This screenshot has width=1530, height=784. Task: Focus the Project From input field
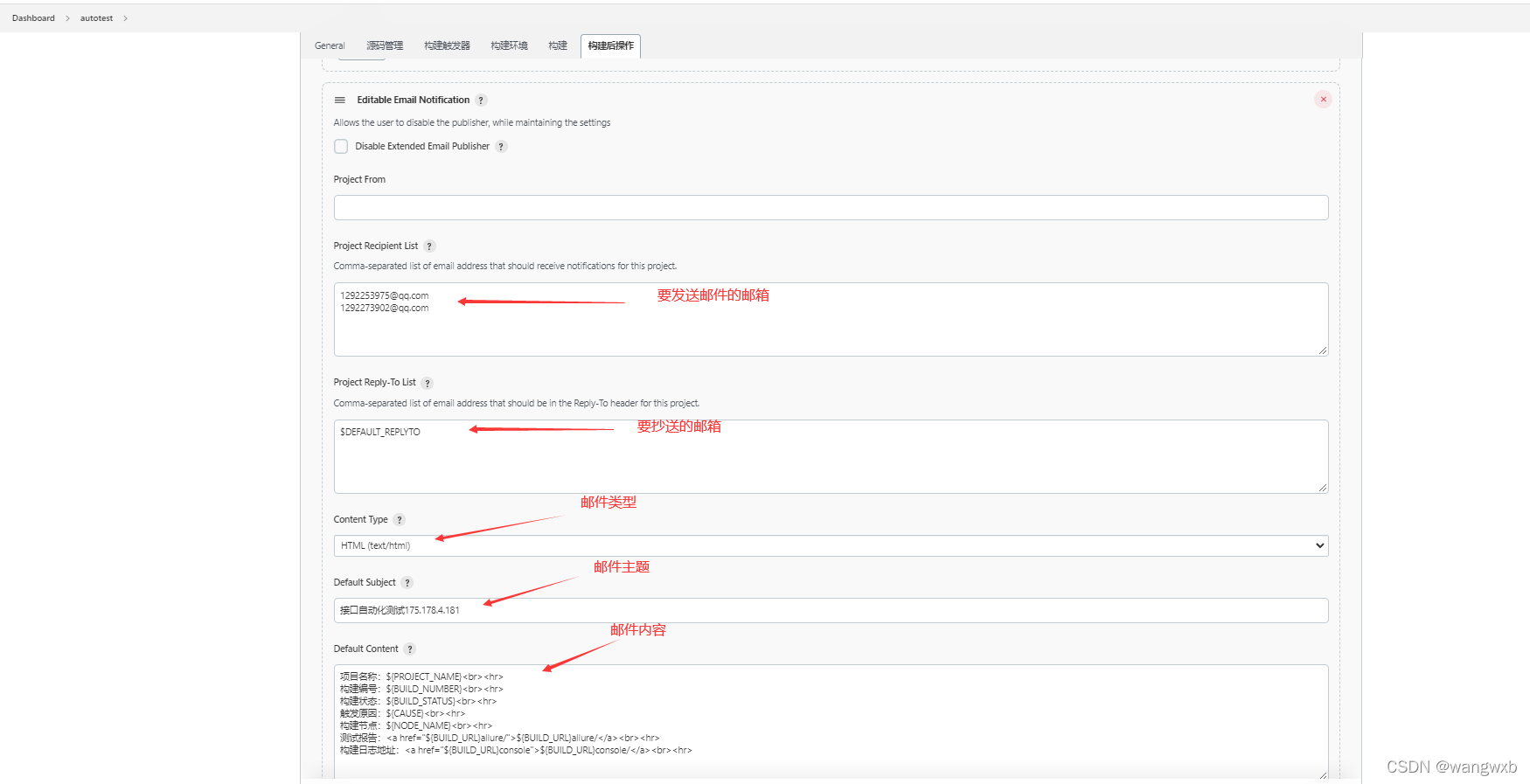[831, 207]
